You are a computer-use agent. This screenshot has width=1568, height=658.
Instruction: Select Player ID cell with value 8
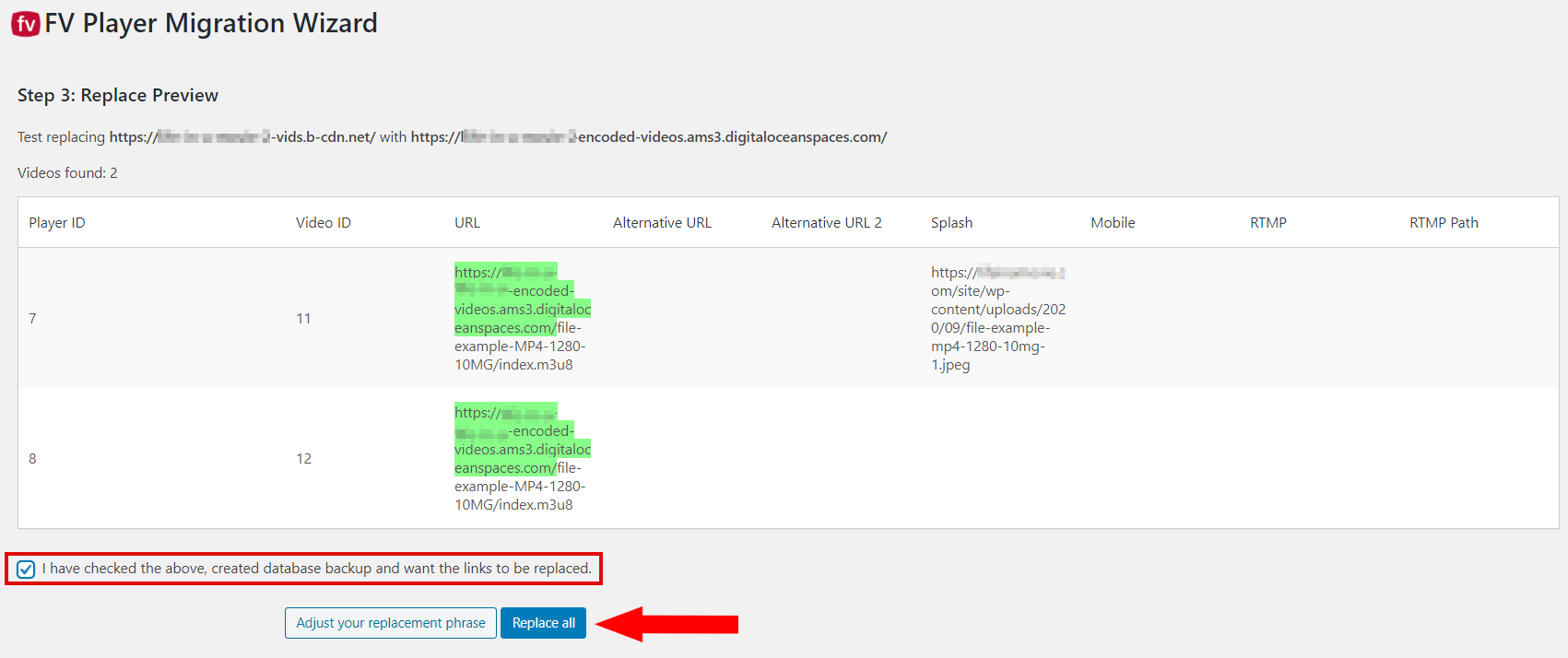coord(33,459)
